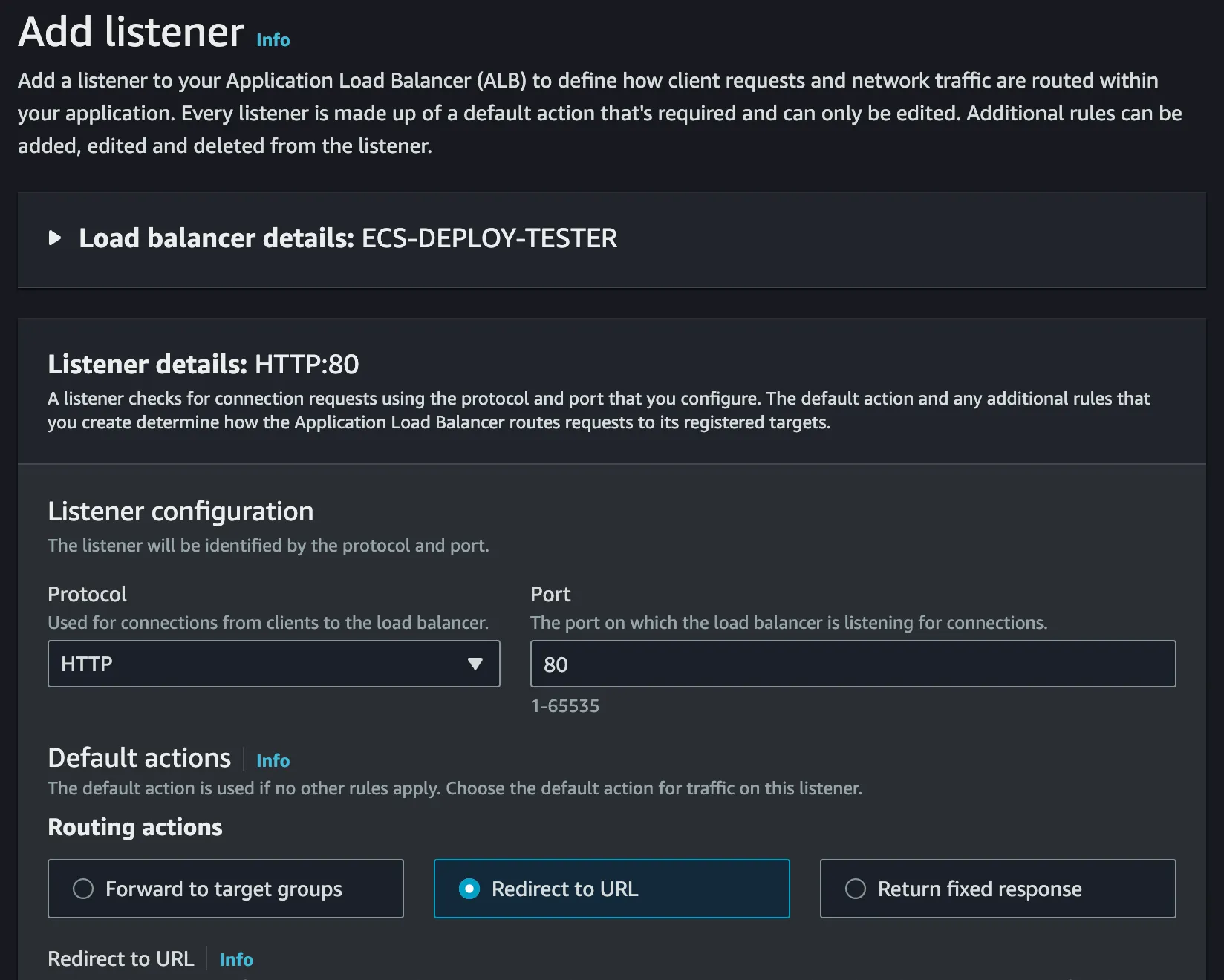Open the Protocol dropdown showing HTTP

(260, 664)
